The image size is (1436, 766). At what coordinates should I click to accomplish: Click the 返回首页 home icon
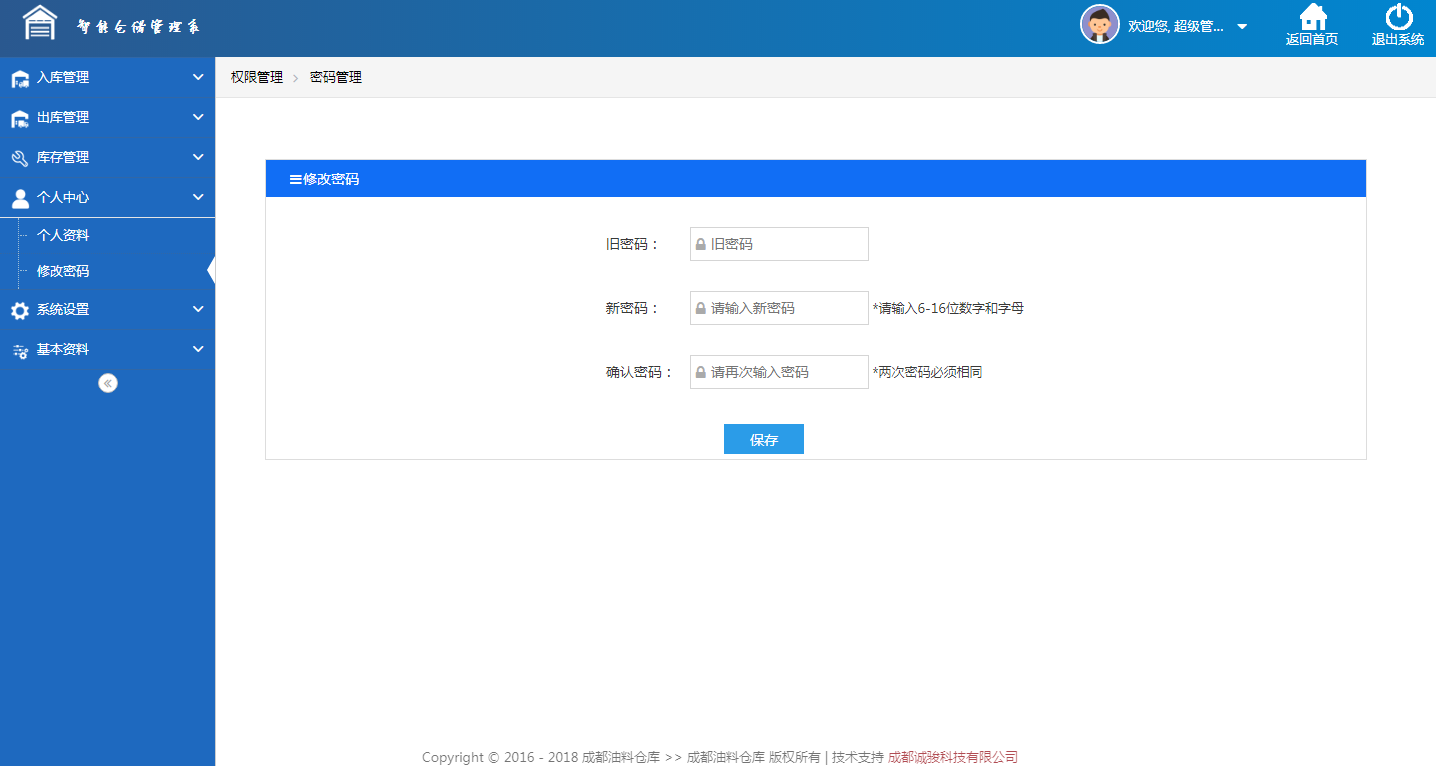tap(1312, 18)
